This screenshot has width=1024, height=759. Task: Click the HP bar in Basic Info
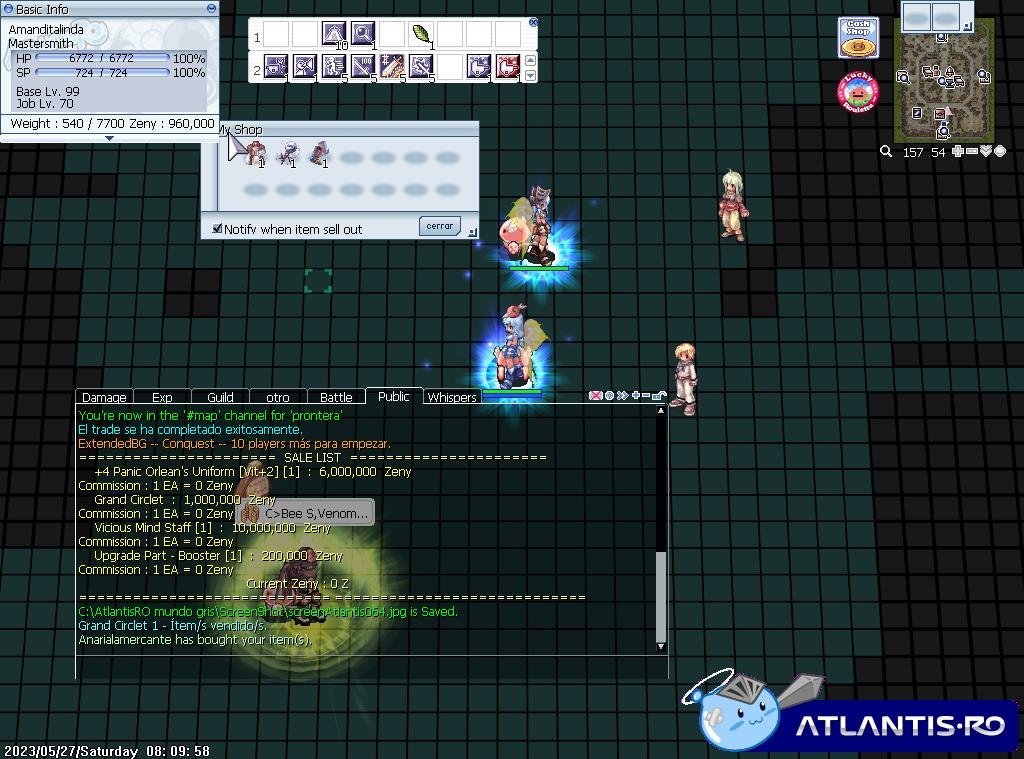pyautogui.click(x=102, y=58)
